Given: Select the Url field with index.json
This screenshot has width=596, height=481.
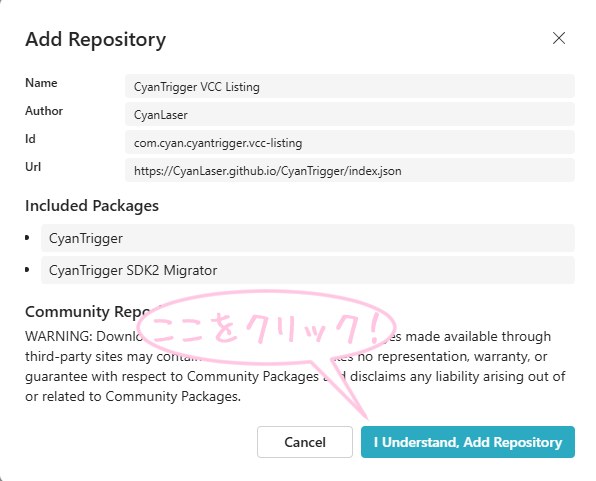Looking at the screenshot, I should tap(350, 170).
